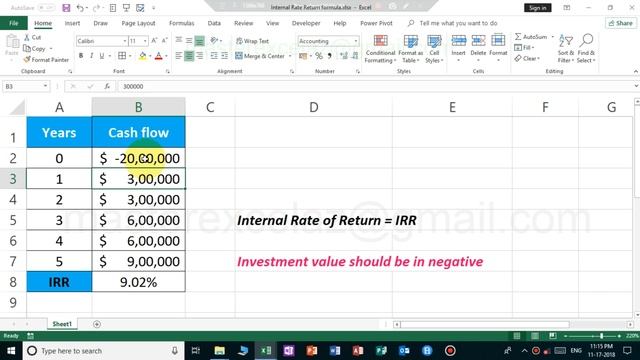Open the File tab
This screenshot has width=640, height=360.
coord(14,23)
